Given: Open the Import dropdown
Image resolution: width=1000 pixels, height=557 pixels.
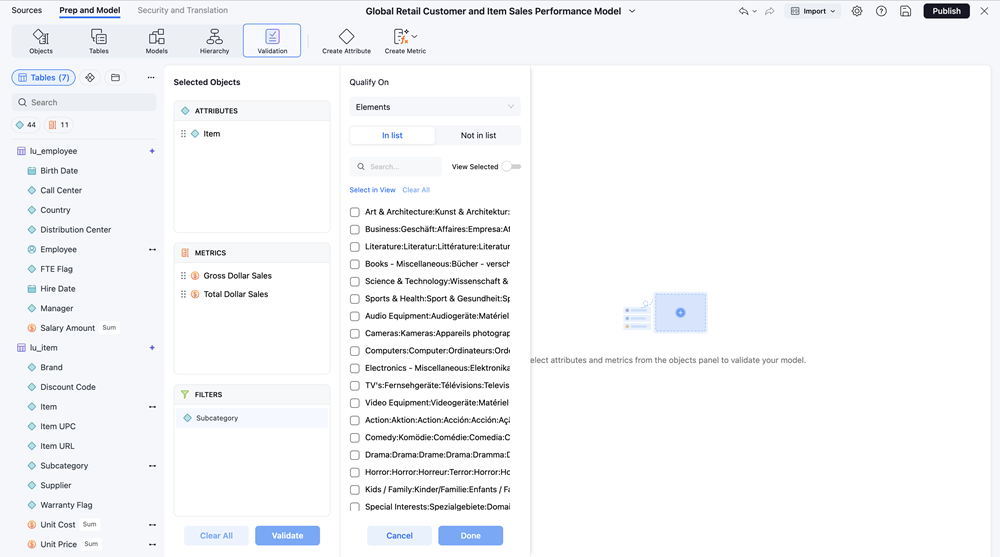Looking at the screenshot, I should pyautogui.click(x=812, y=11).
